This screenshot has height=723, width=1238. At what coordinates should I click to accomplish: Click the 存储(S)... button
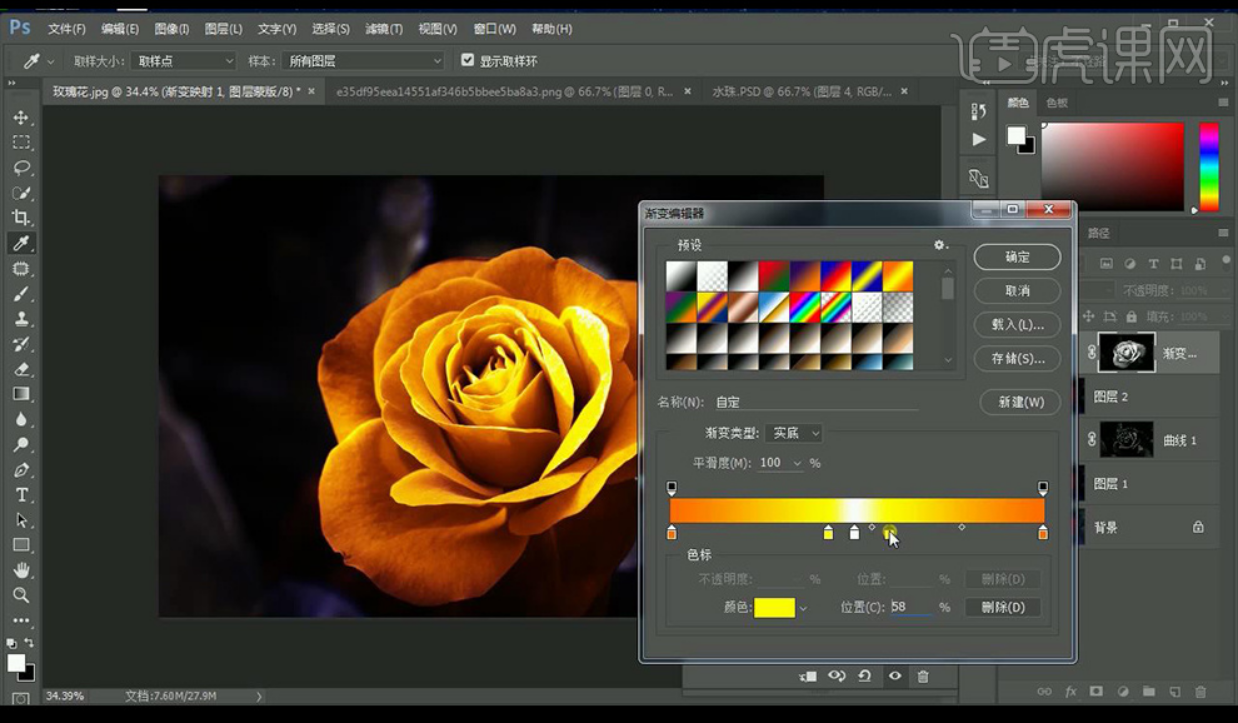click(1017, 358)
